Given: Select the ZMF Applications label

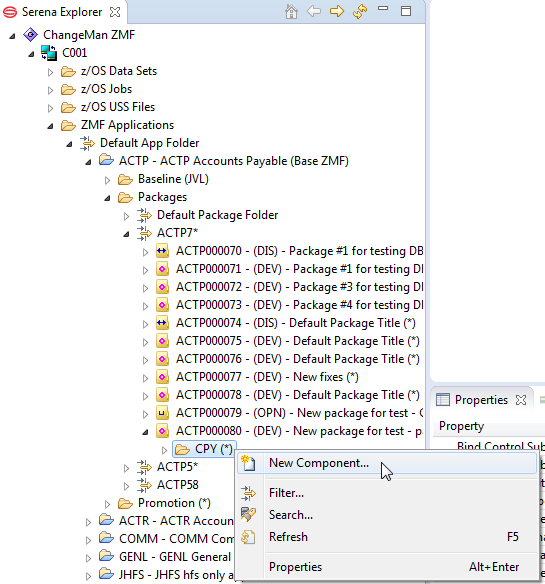Looking at the screenshot, I should pos(127,125).
